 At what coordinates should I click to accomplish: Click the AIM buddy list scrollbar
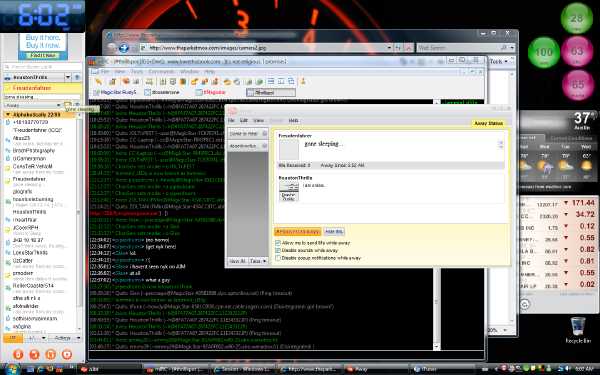pos(79,222)
